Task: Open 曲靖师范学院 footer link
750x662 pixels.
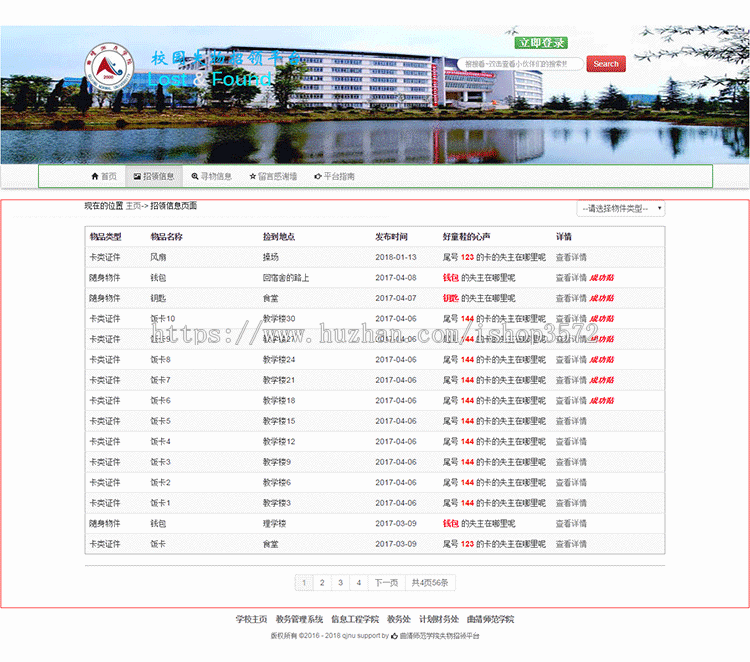Action: 490,619
